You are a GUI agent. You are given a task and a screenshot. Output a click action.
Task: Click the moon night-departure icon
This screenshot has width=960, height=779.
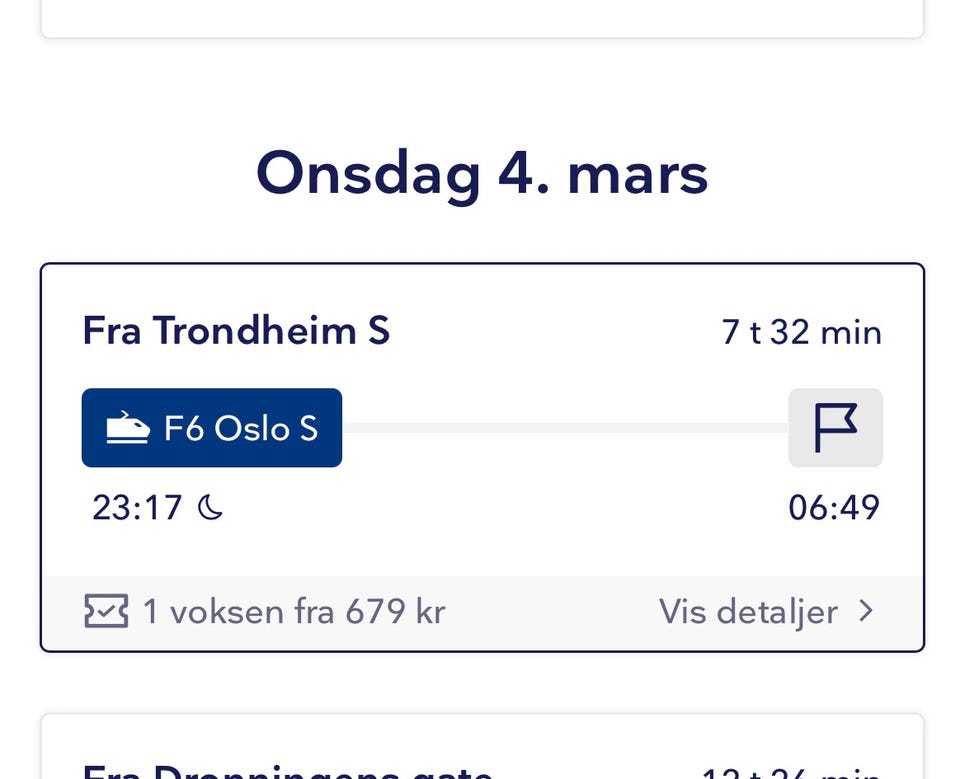click(210, 508)
